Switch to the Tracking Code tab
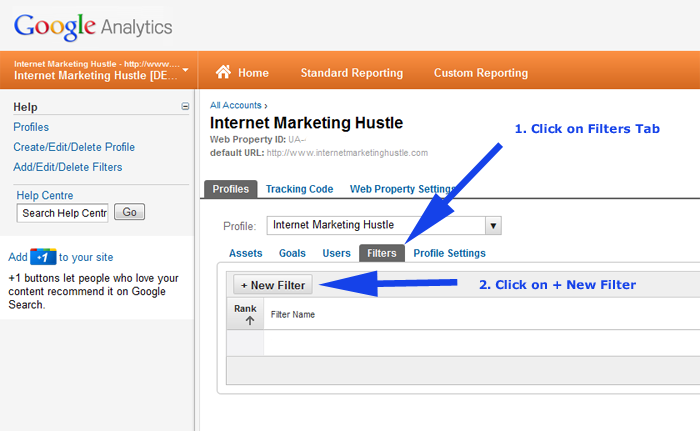 (300, 189)
